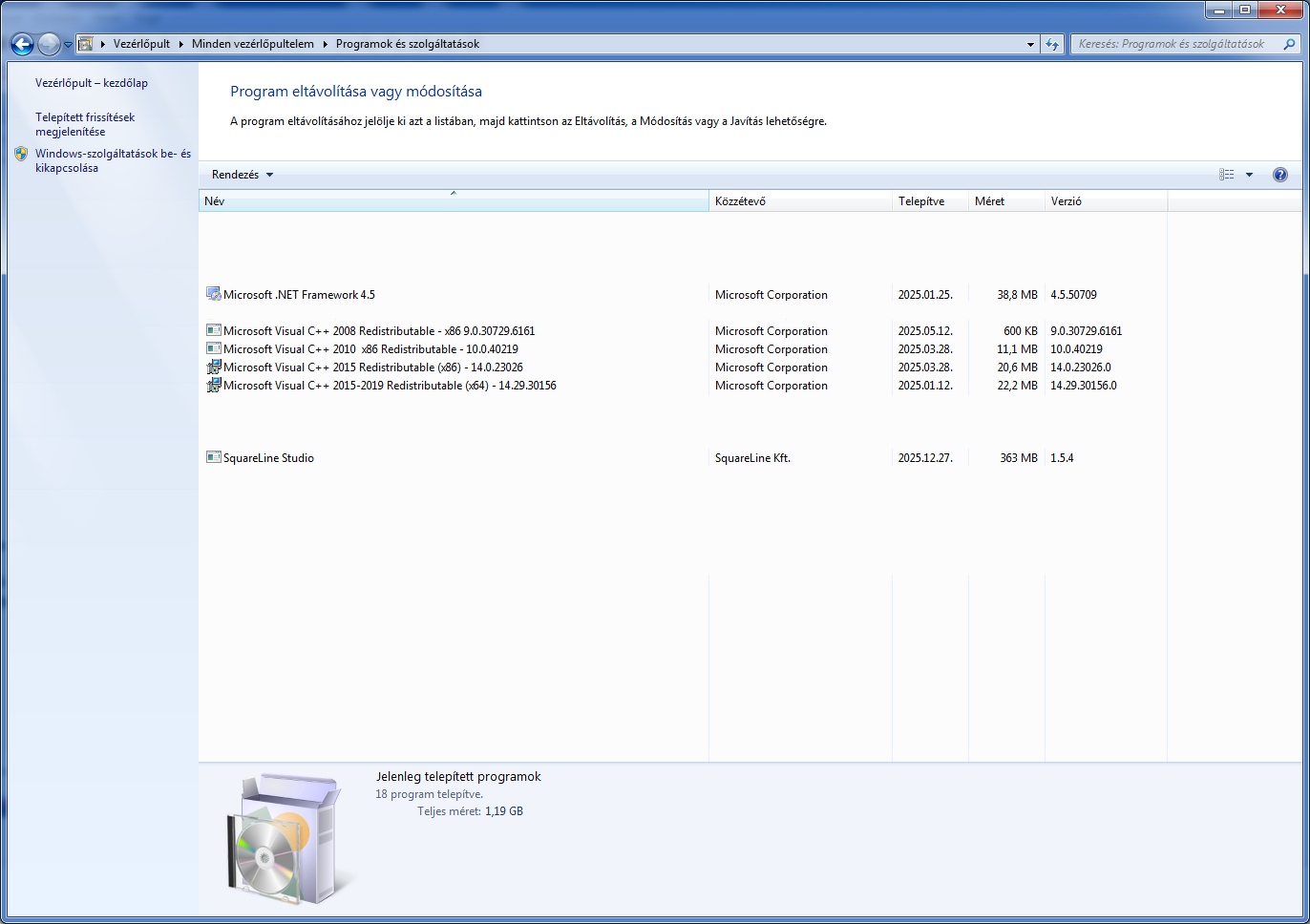Image resolution: width=1310 pixels, height=924 pixels.
Task: Click the install date 2025.12.27.
Action: [x=925, y=458]
